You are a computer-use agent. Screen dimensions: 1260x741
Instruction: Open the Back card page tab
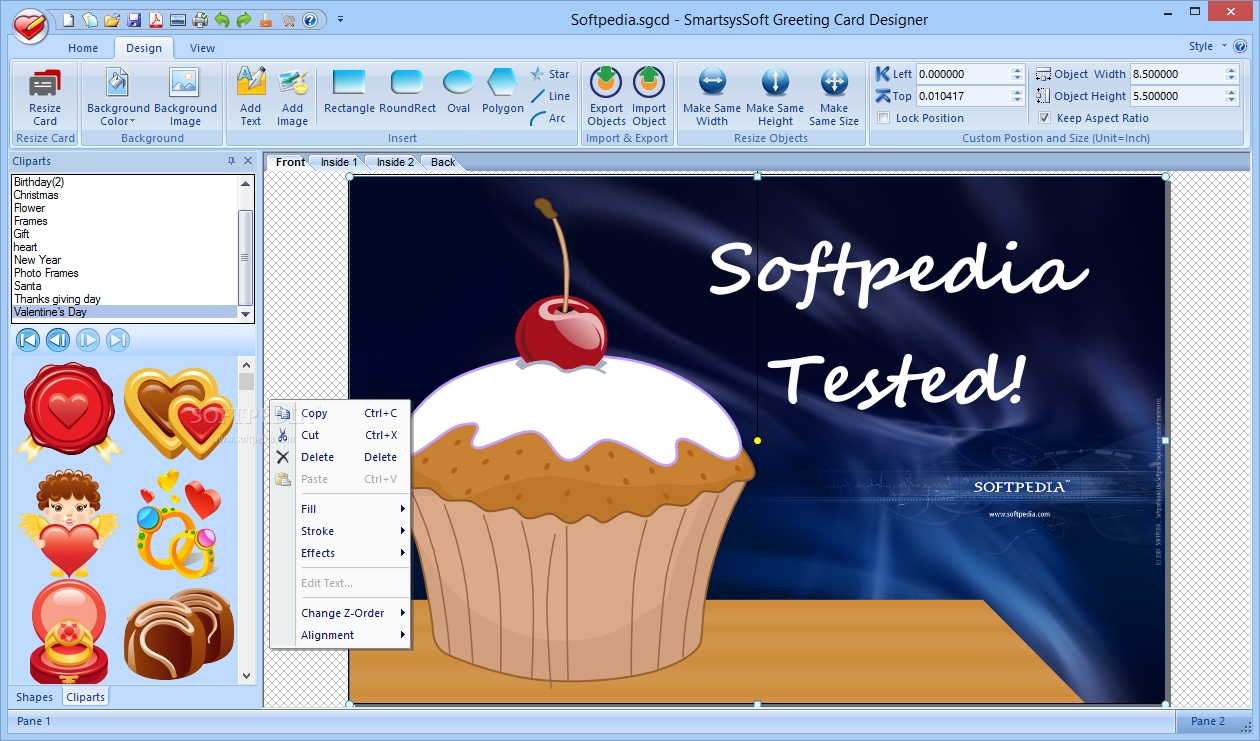(443, 162)
